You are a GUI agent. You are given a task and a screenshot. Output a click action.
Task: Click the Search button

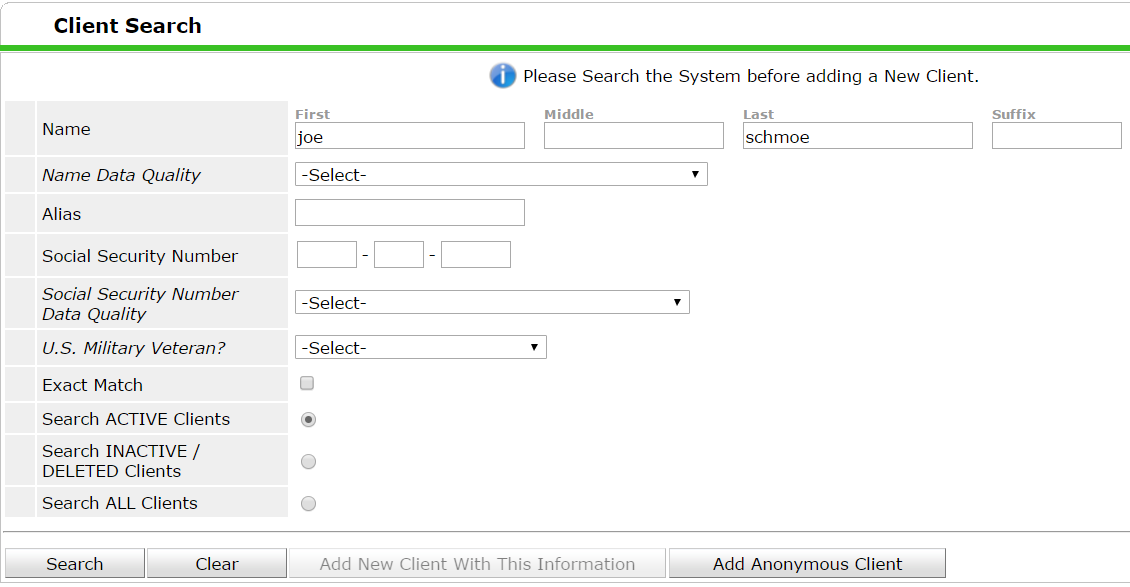pyautogui.click(x=75, y=563)
